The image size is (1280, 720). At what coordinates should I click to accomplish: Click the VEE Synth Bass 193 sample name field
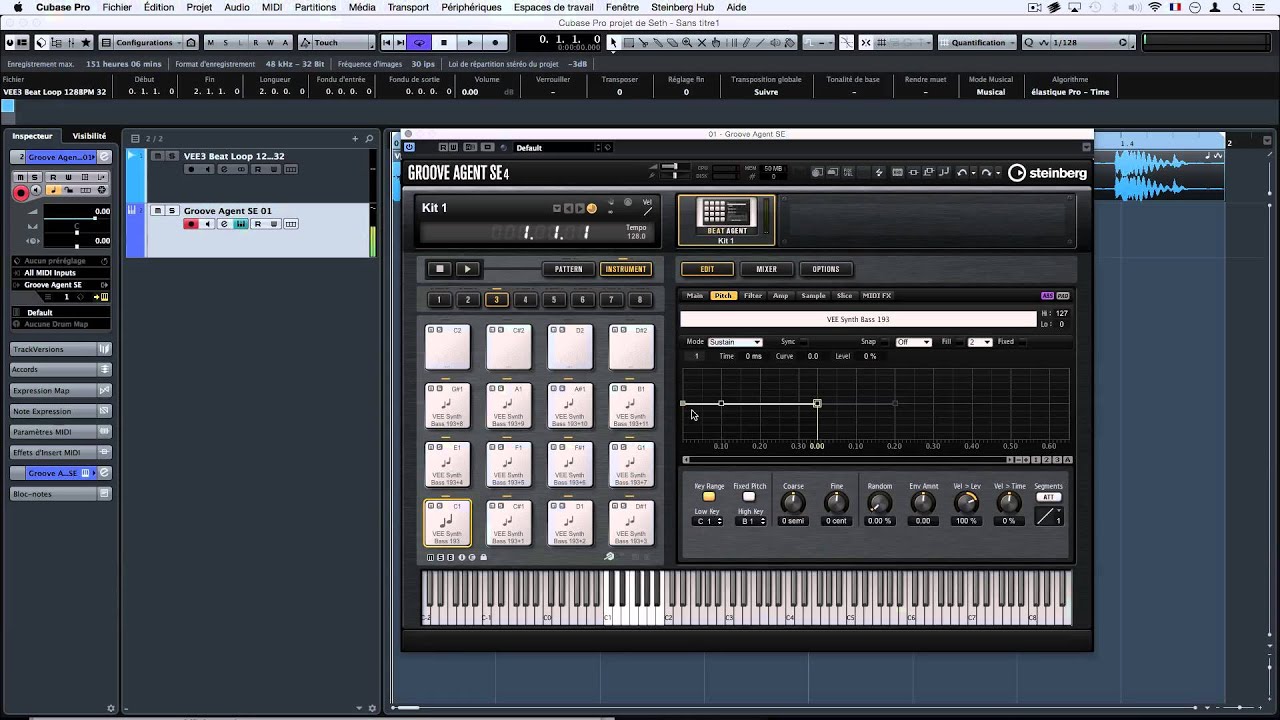858,319
